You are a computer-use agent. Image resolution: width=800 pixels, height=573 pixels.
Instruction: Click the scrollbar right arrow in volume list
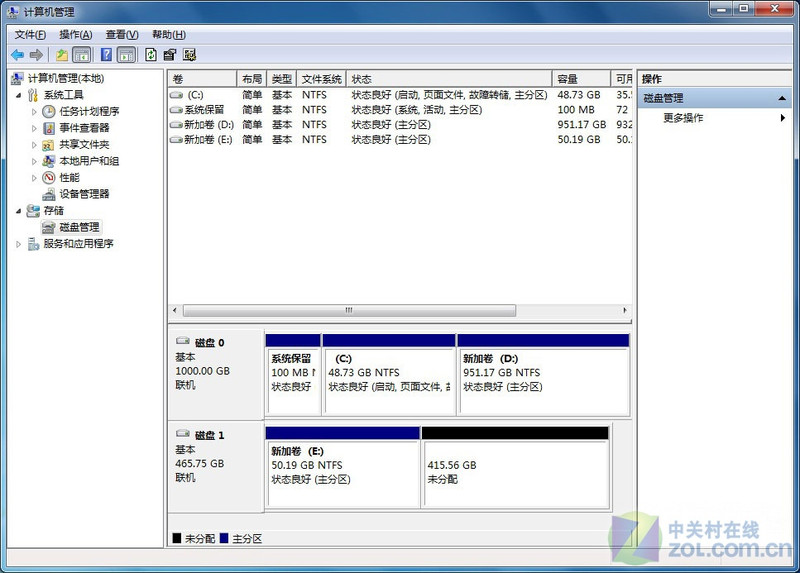click(624, 310)
